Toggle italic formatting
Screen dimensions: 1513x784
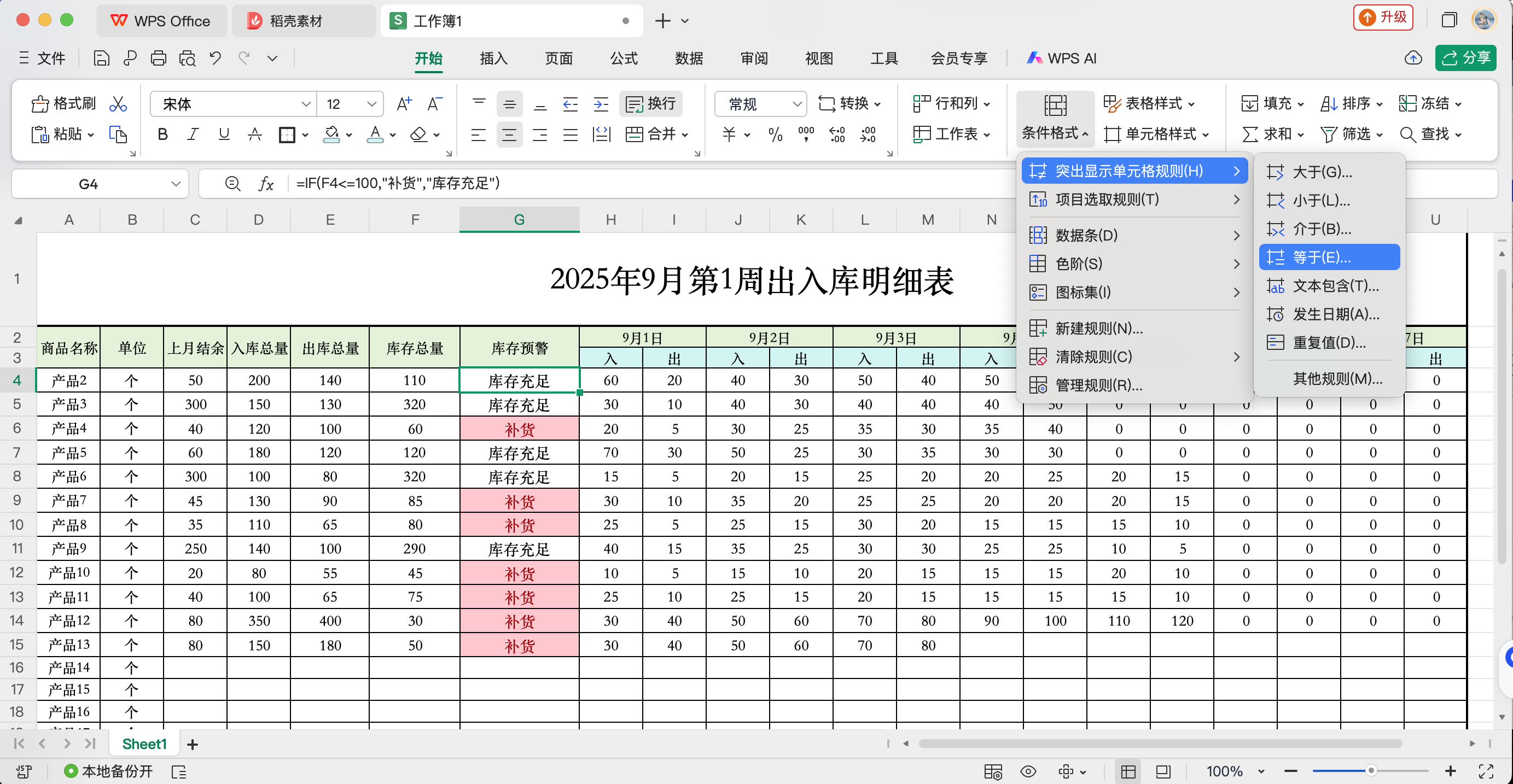click(193, 134)
